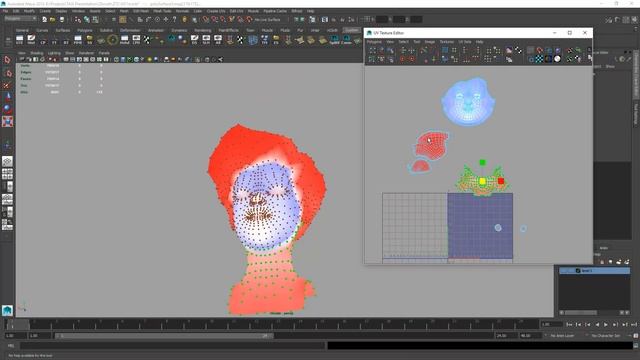Open Polygons menu in UV Texture Editor

[374, 42]
